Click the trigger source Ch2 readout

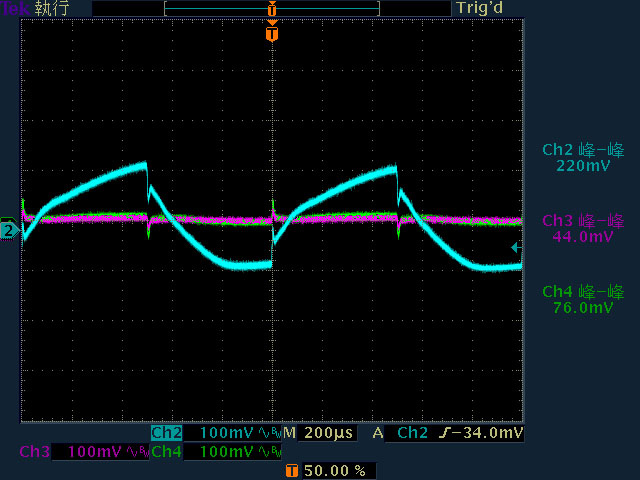coord(412,433)
